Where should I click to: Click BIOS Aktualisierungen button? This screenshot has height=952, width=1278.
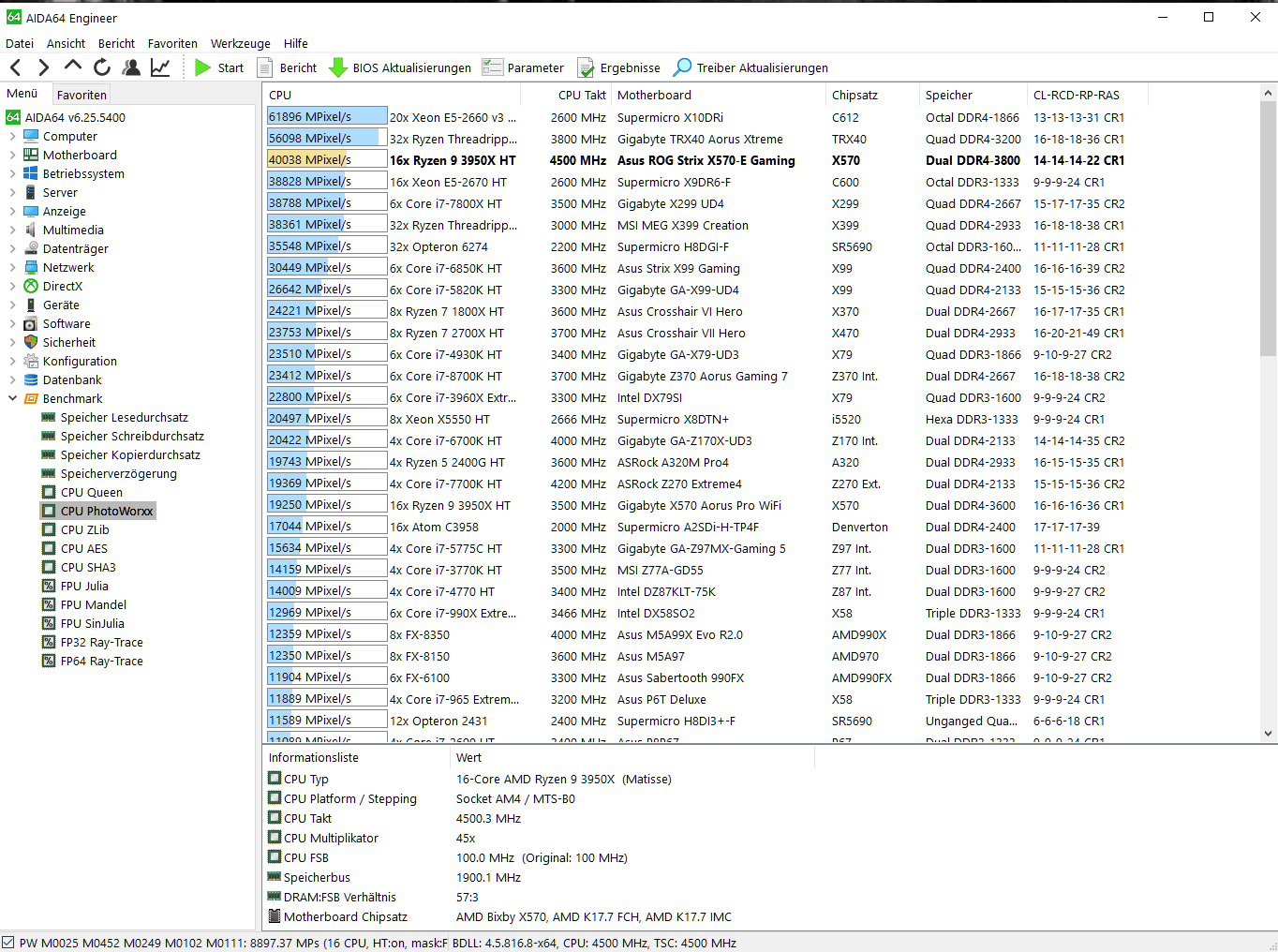coord(400,67)
